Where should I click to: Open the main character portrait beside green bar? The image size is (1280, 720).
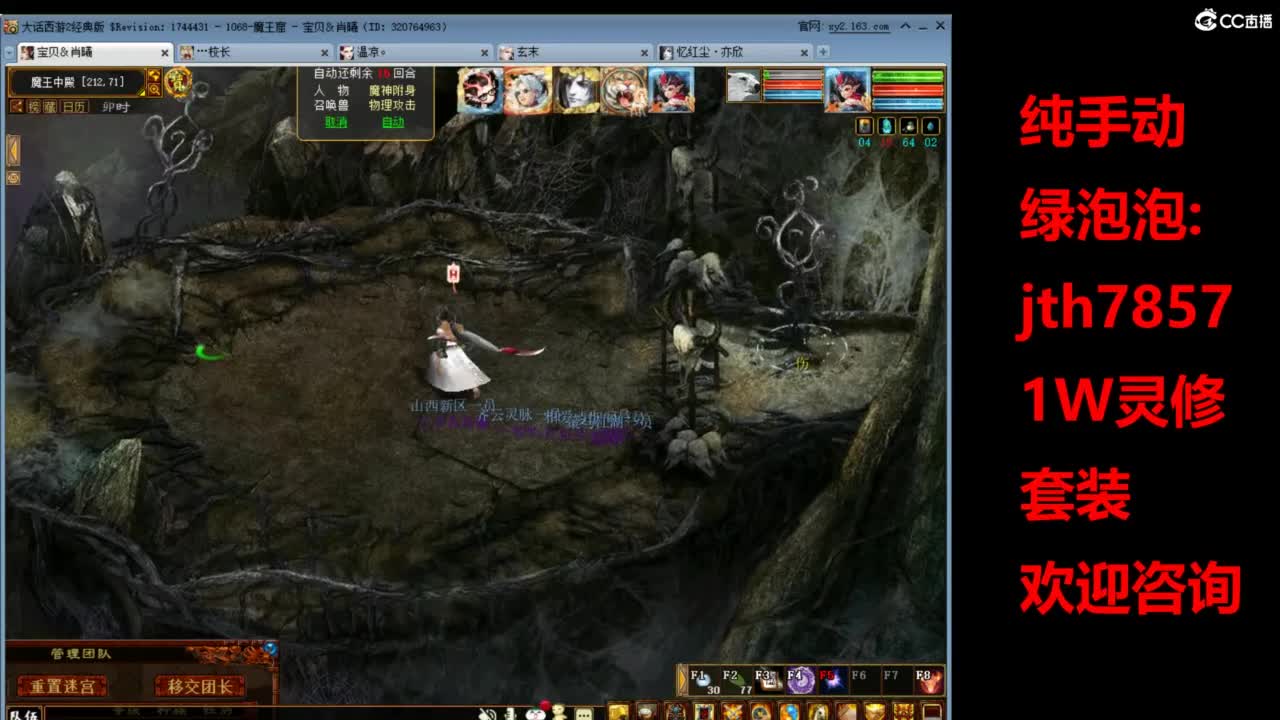click(x=848, y=90)
